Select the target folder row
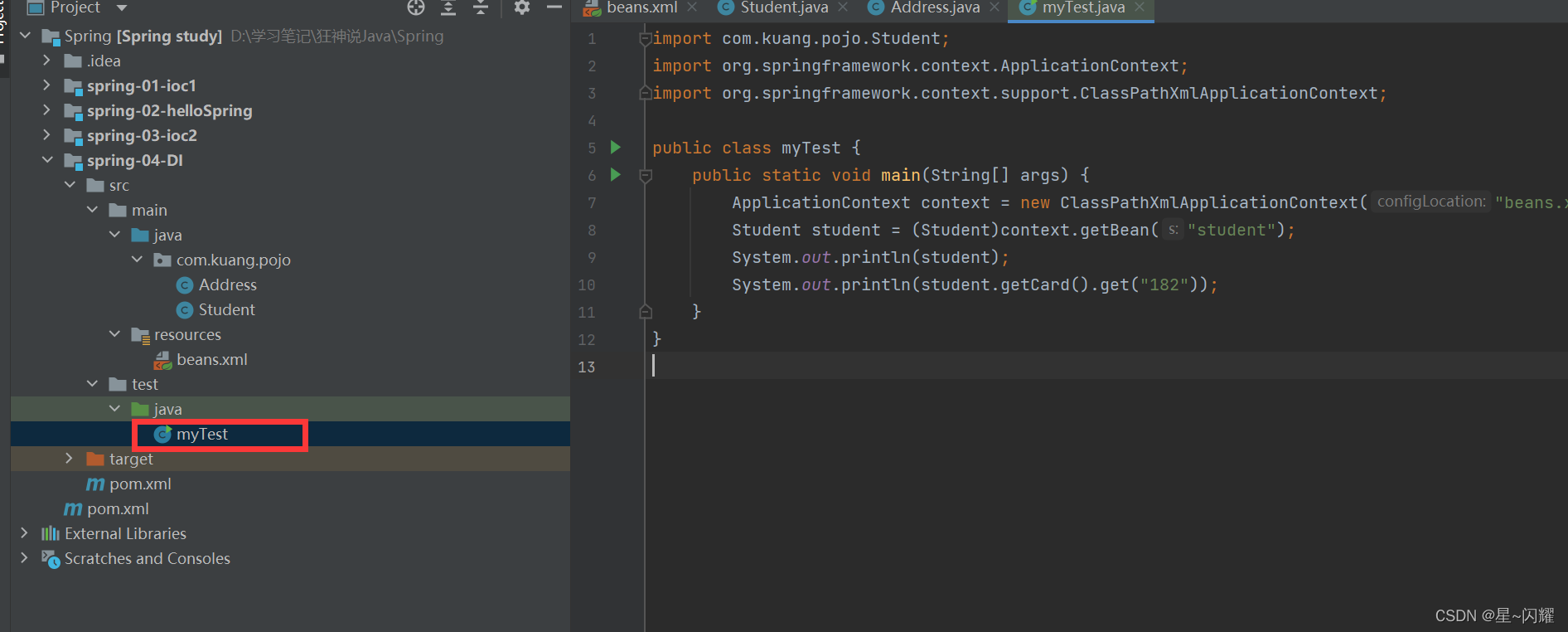This screenshot has height=632, width=1568. (290, 459)
